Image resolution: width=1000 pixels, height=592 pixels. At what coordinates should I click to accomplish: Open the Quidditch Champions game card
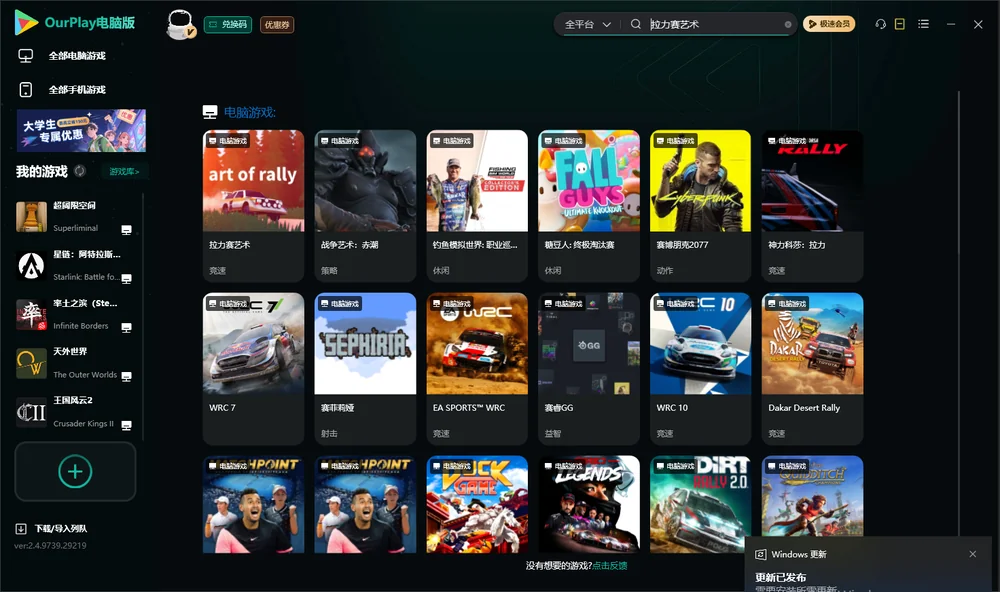pyautogui.click(x=812, y=496)
